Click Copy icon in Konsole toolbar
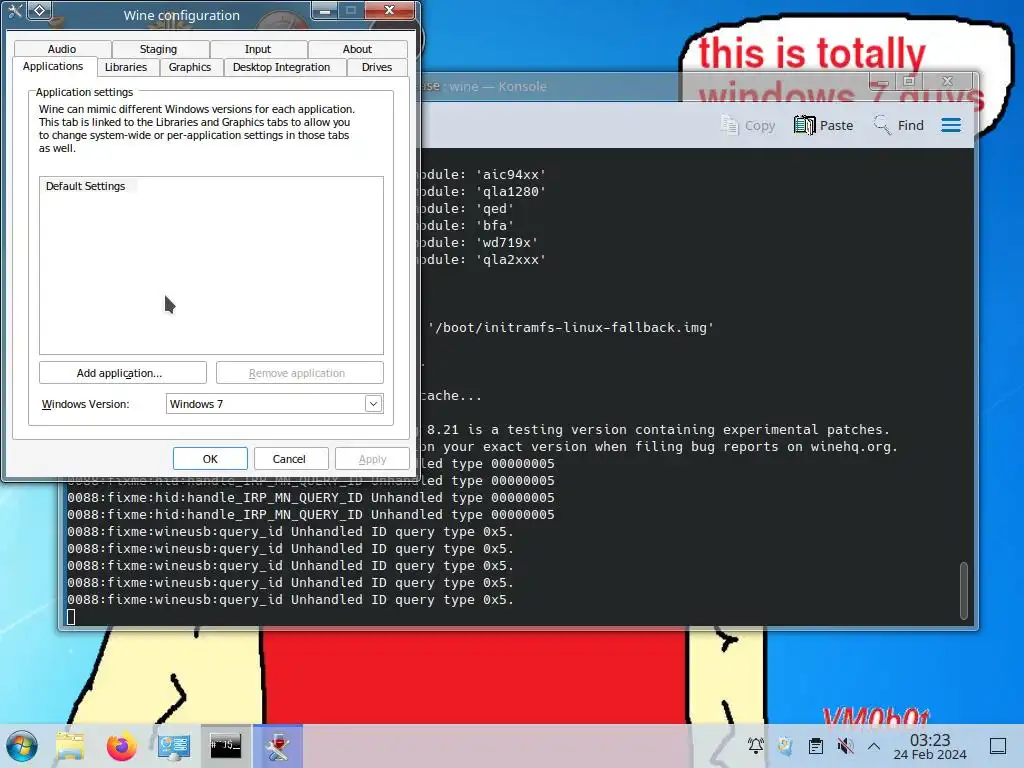 (748, 125)
